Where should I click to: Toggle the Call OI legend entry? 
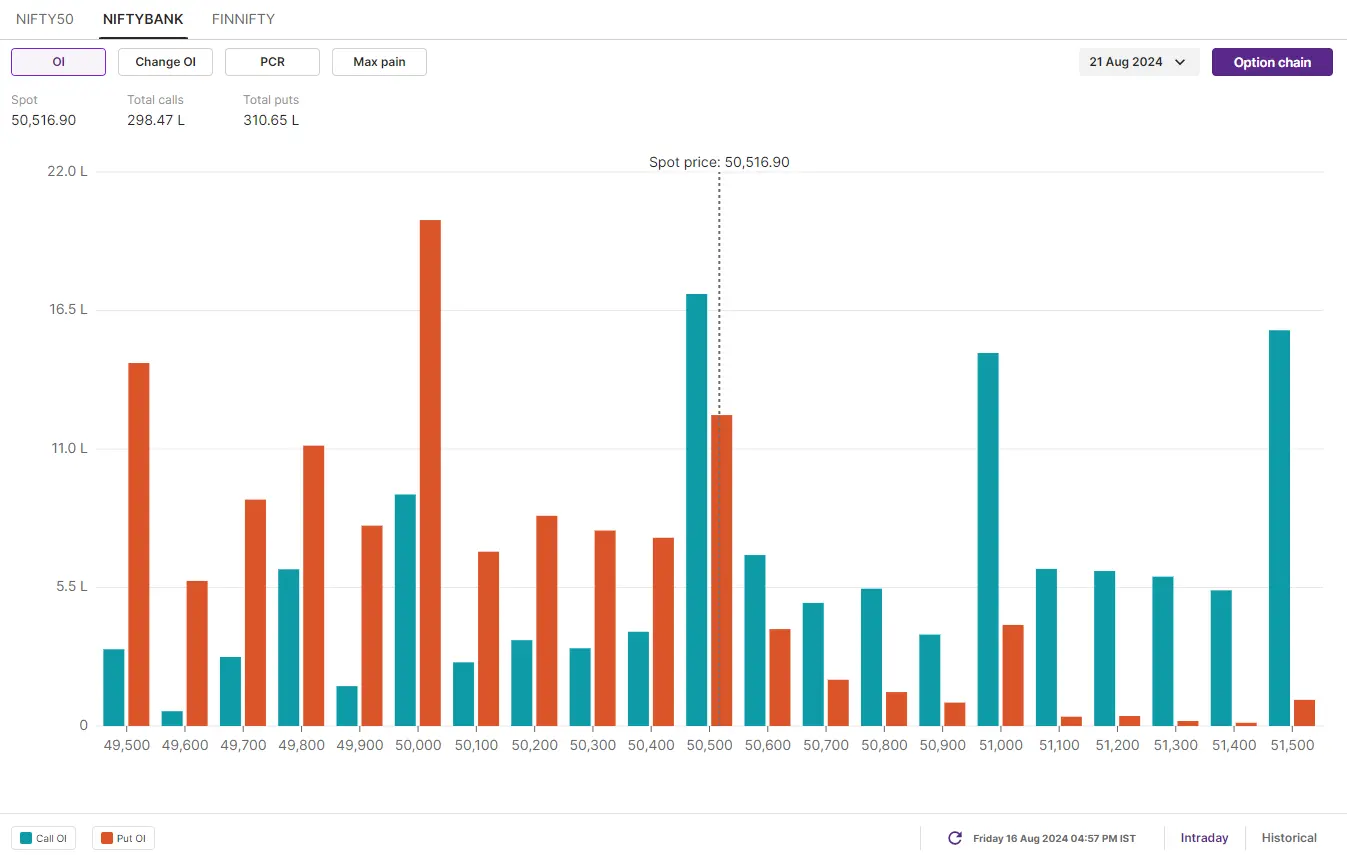[44, 838]
